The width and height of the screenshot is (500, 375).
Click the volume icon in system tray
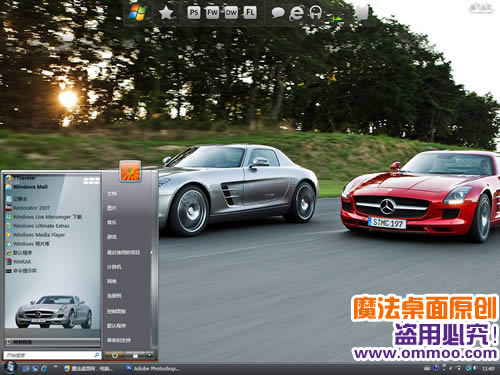[475, 368]
